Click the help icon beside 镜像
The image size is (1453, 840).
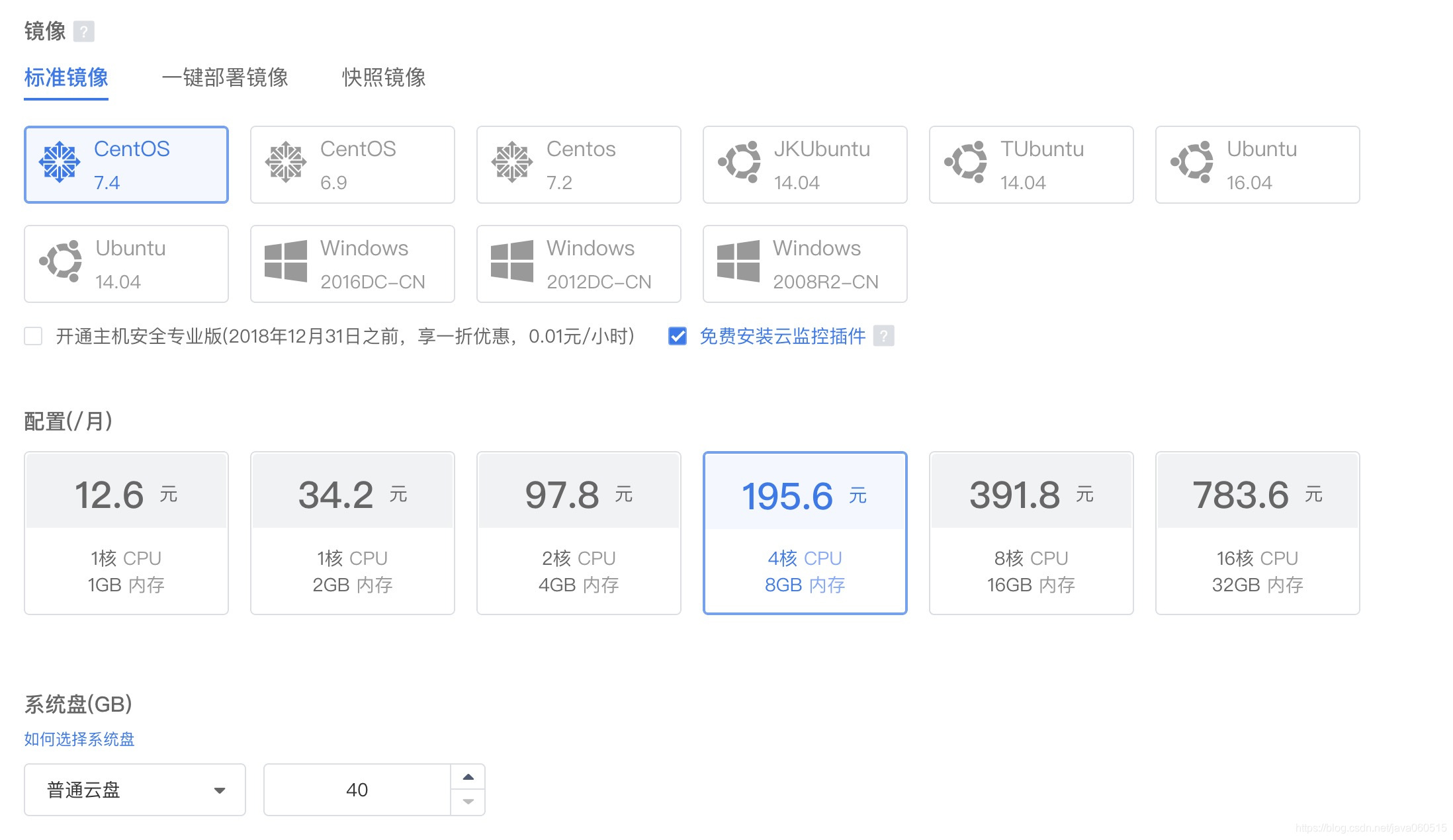tap(84, 31)
